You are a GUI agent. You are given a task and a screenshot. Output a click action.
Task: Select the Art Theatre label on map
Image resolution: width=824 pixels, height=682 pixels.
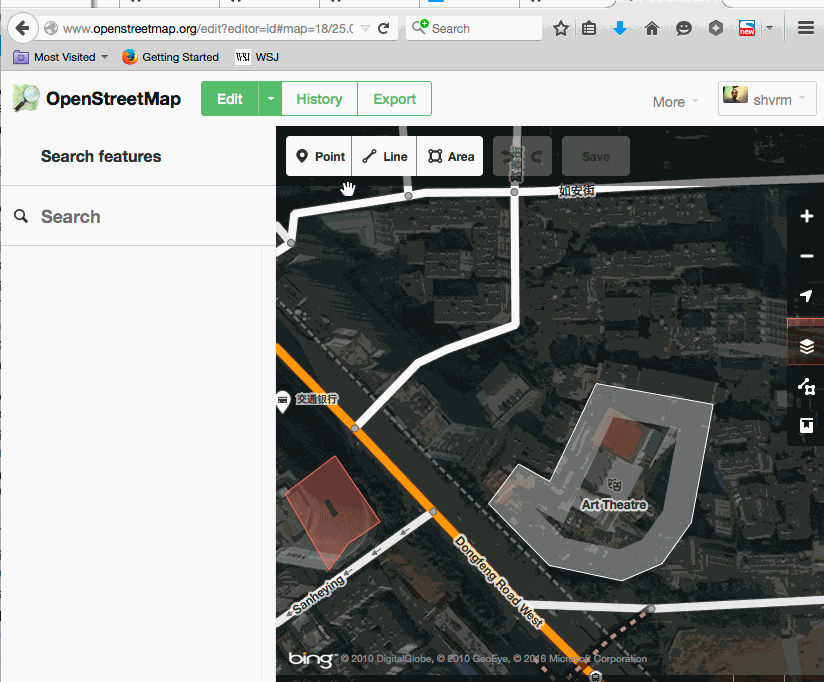pyautogui.click(x=614, y=504)
